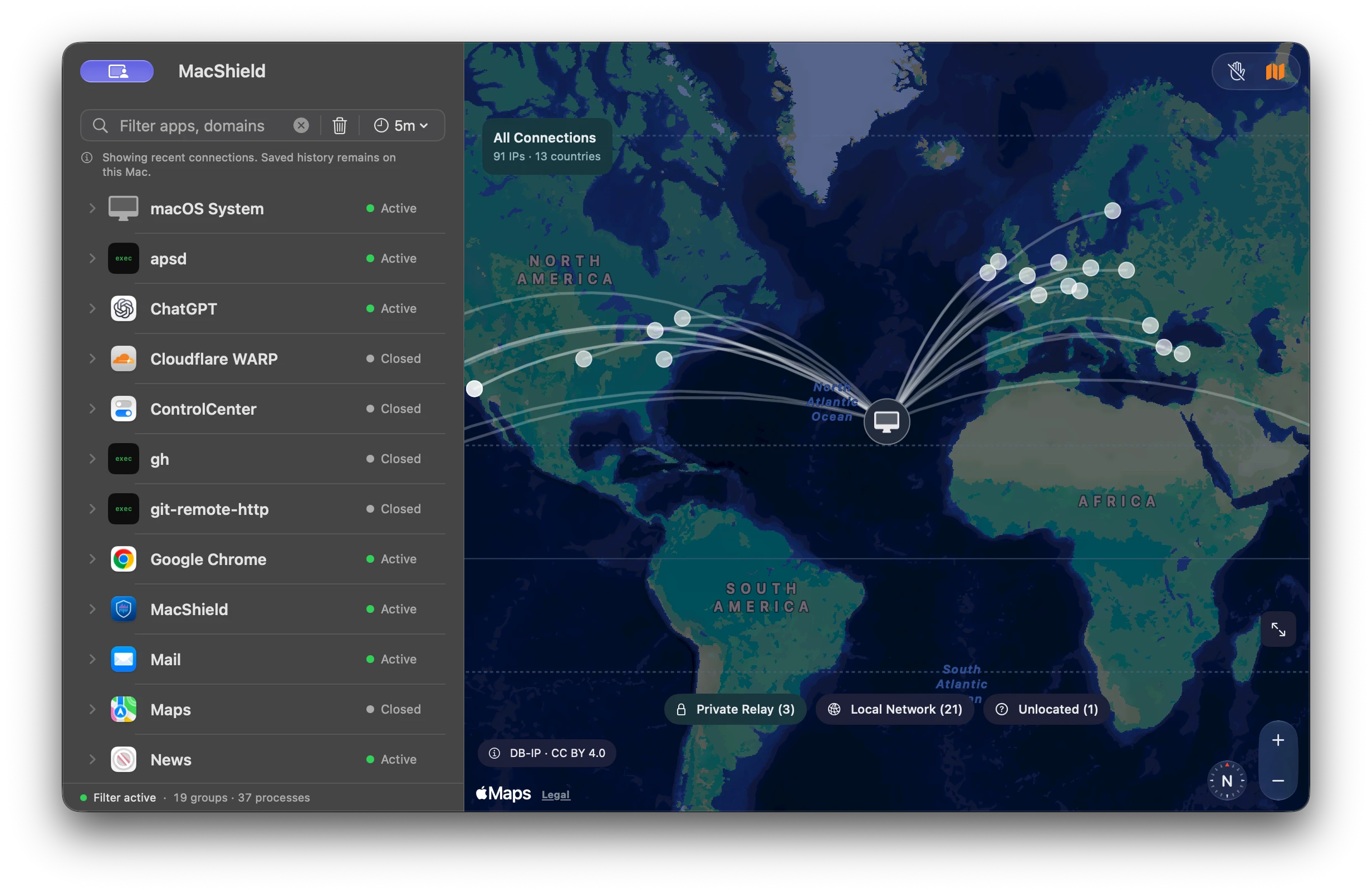The image size is (1372, 894).
Task: Expand the MacShield row chevron
Action: tap(92, 609)
